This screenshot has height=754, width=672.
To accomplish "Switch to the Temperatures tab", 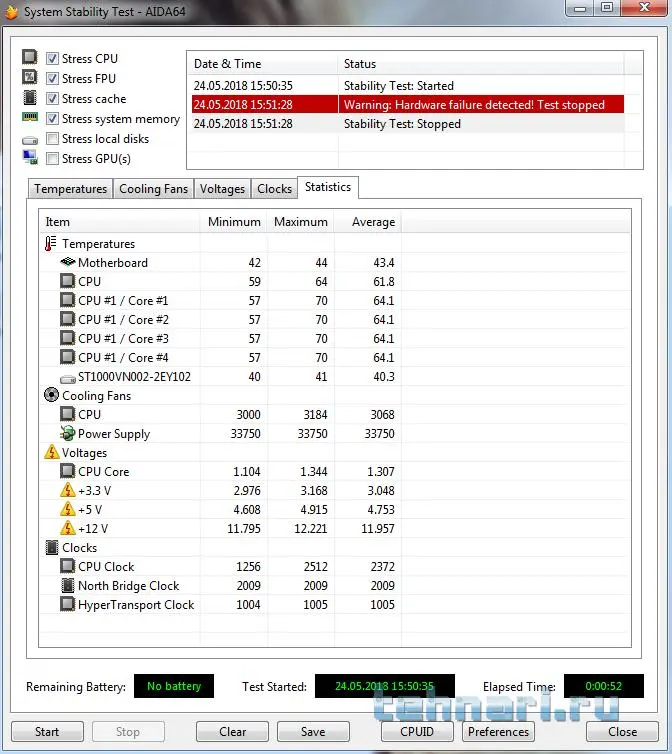I will point(71,188).
